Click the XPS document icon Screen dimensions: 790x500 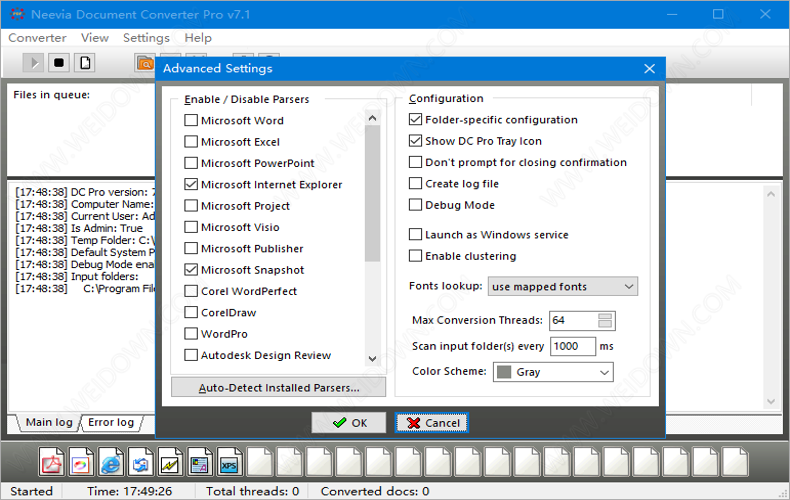coord(229,462)
